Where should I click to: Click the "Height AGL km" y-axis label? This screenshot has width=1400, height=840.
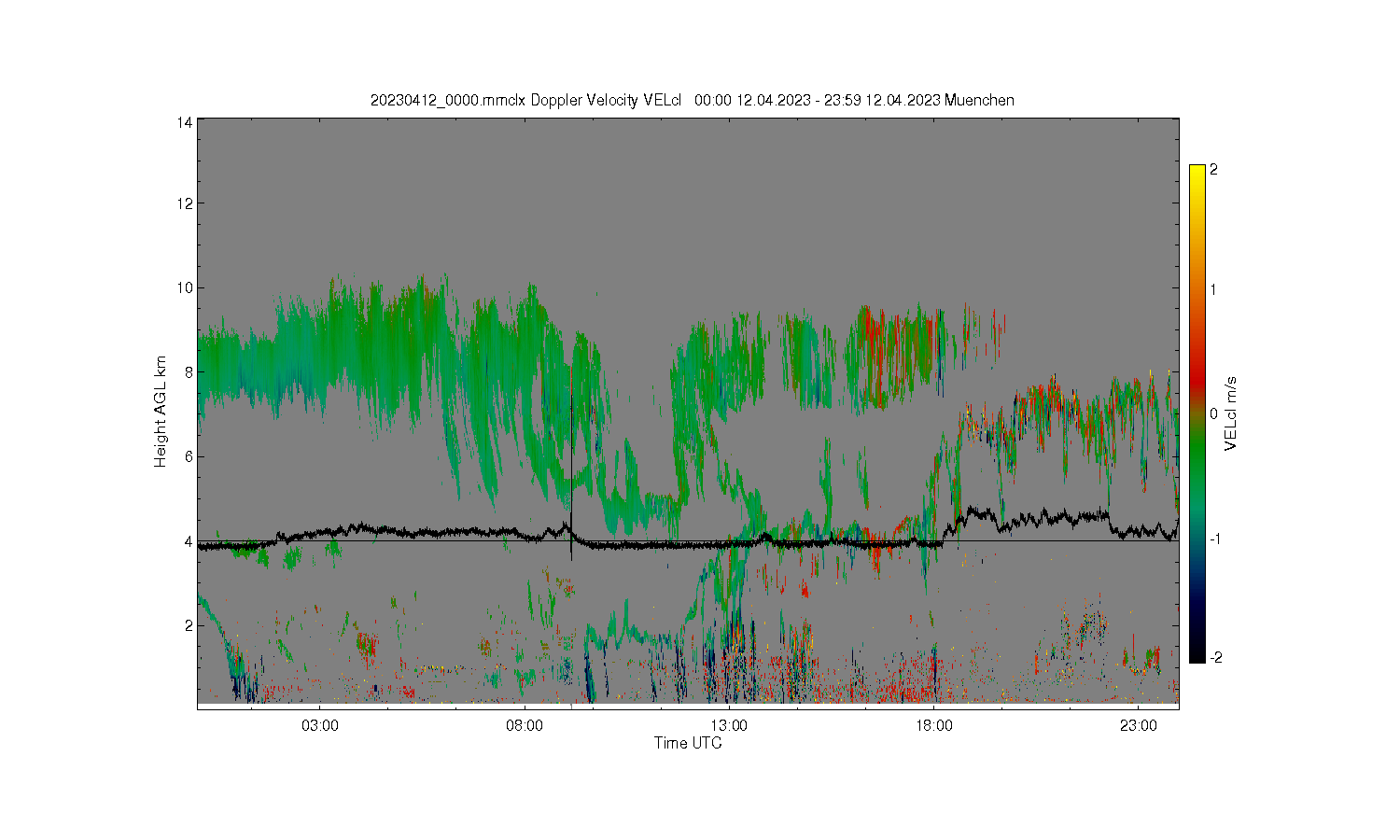pyautogui.click(x=161, y=412)
